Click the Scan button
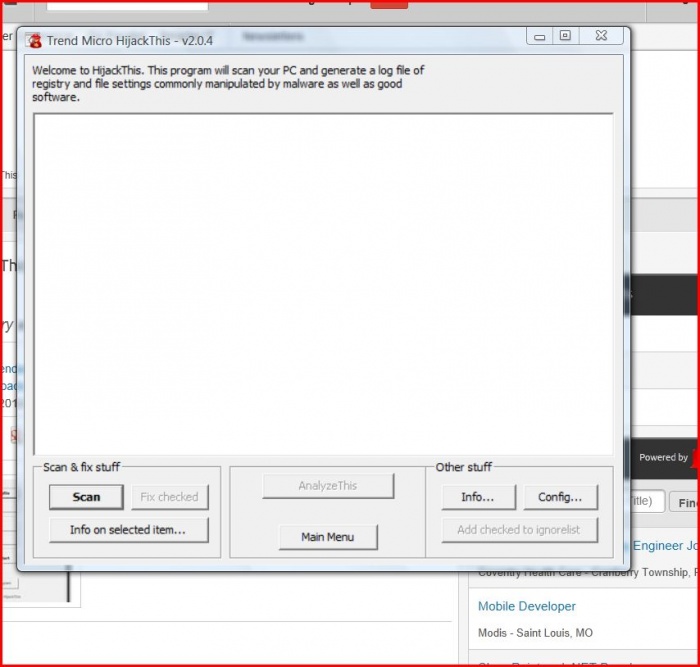This screenshot has height=667, width=700. pyautogui.click(x=86, y=497)
